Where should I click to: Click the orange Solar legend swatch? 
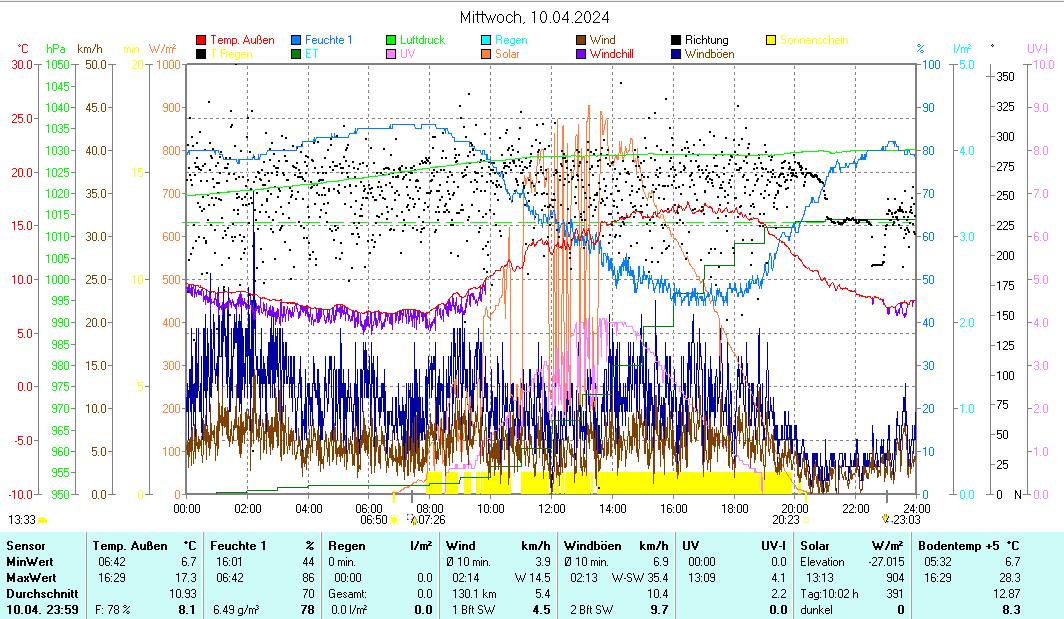[x=487, y=54]
